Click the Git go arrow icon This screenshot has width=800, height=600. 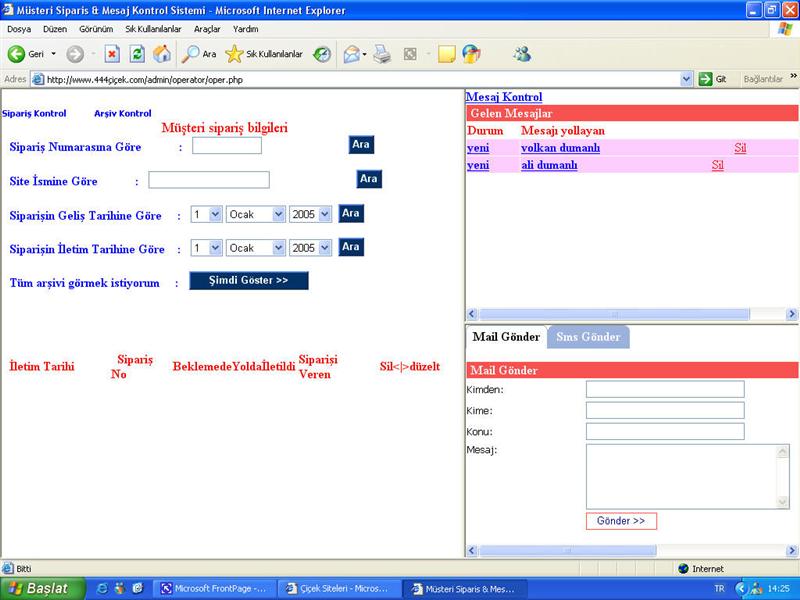pyautogui.click(x=705, y=79)
